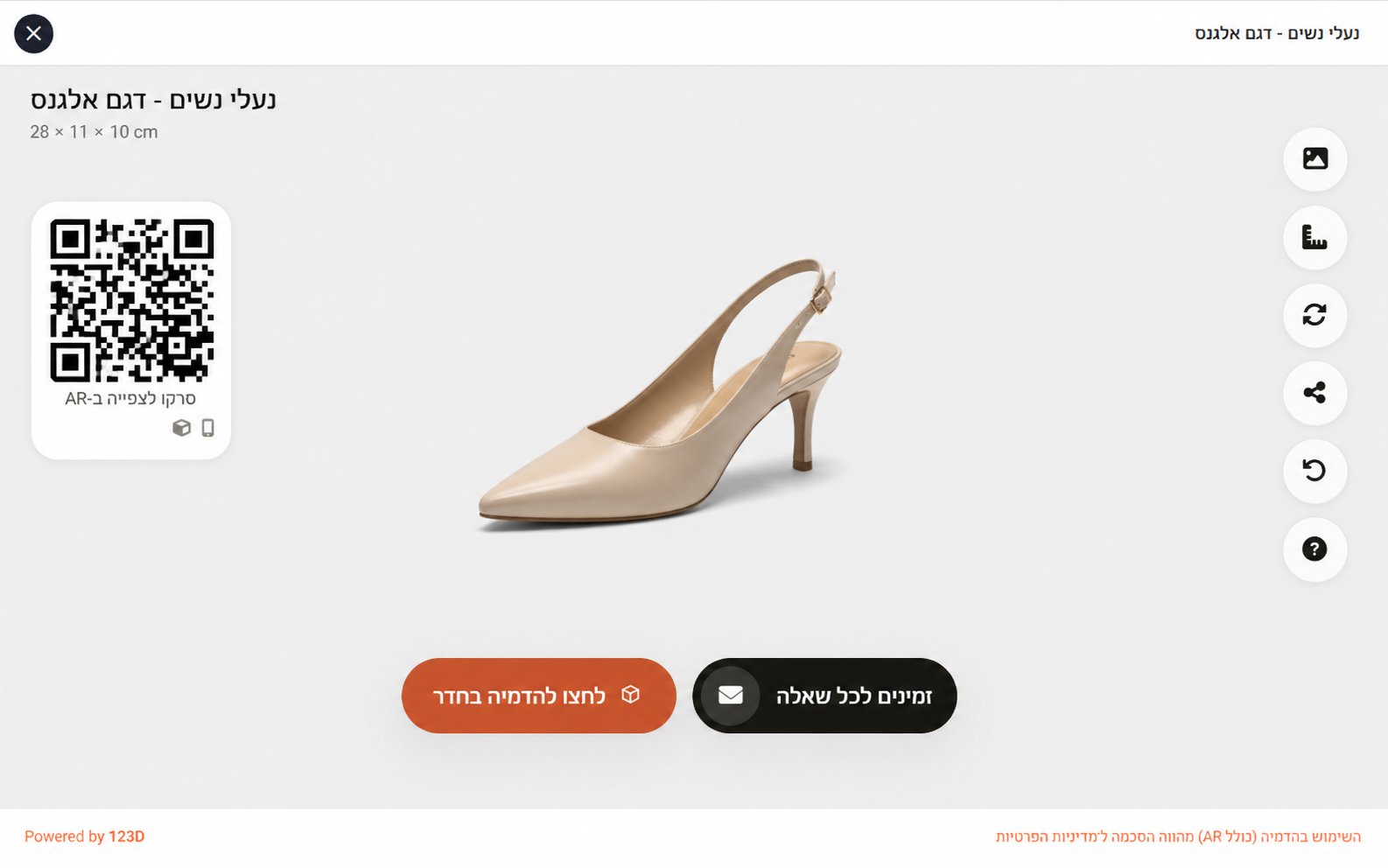1388x868 pixels.
Task: Close the 3D viewer with the X button
Action: 33,34
